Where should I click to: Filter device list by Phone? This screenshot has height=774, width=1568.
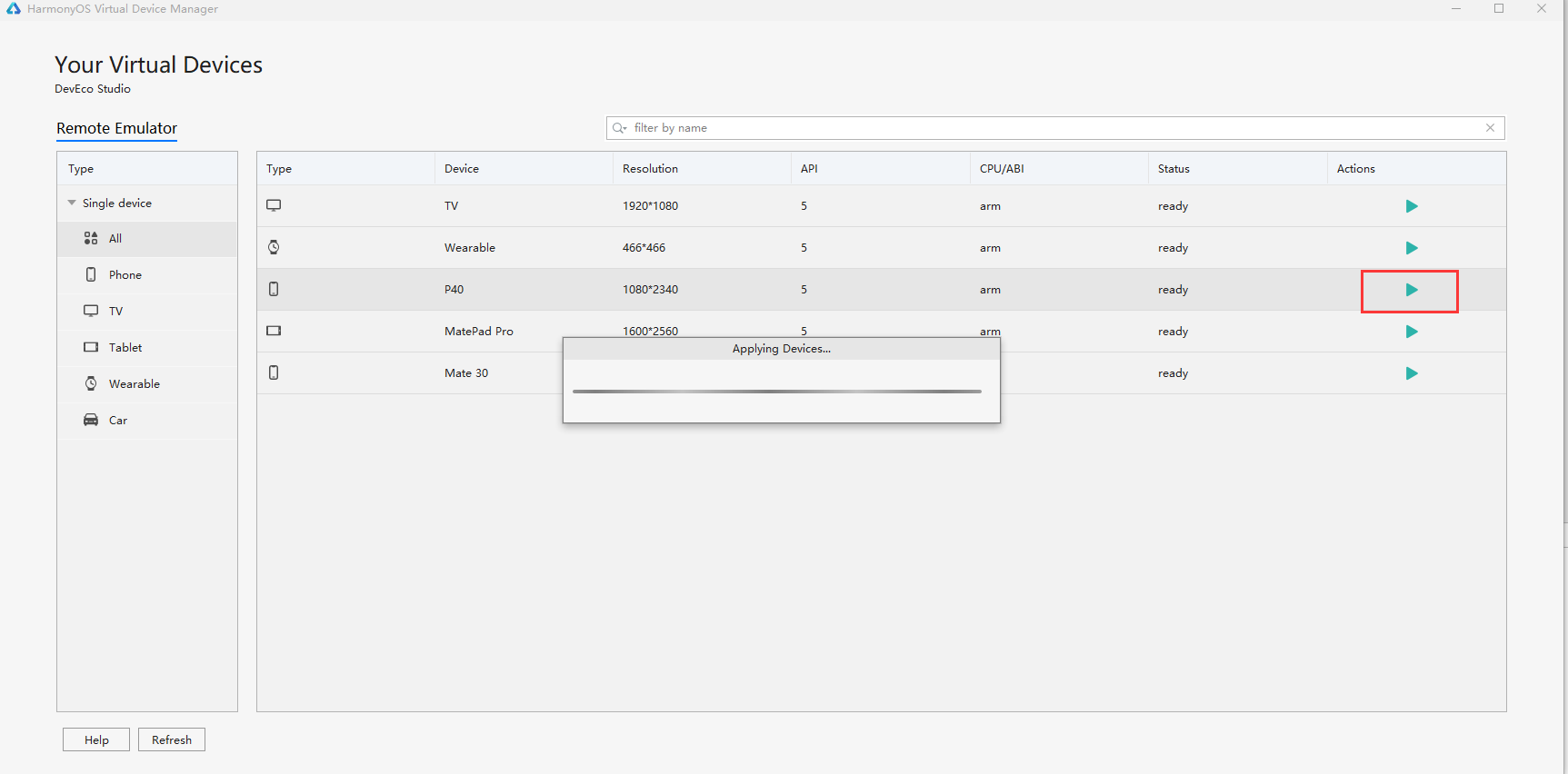tap(147, 275)
